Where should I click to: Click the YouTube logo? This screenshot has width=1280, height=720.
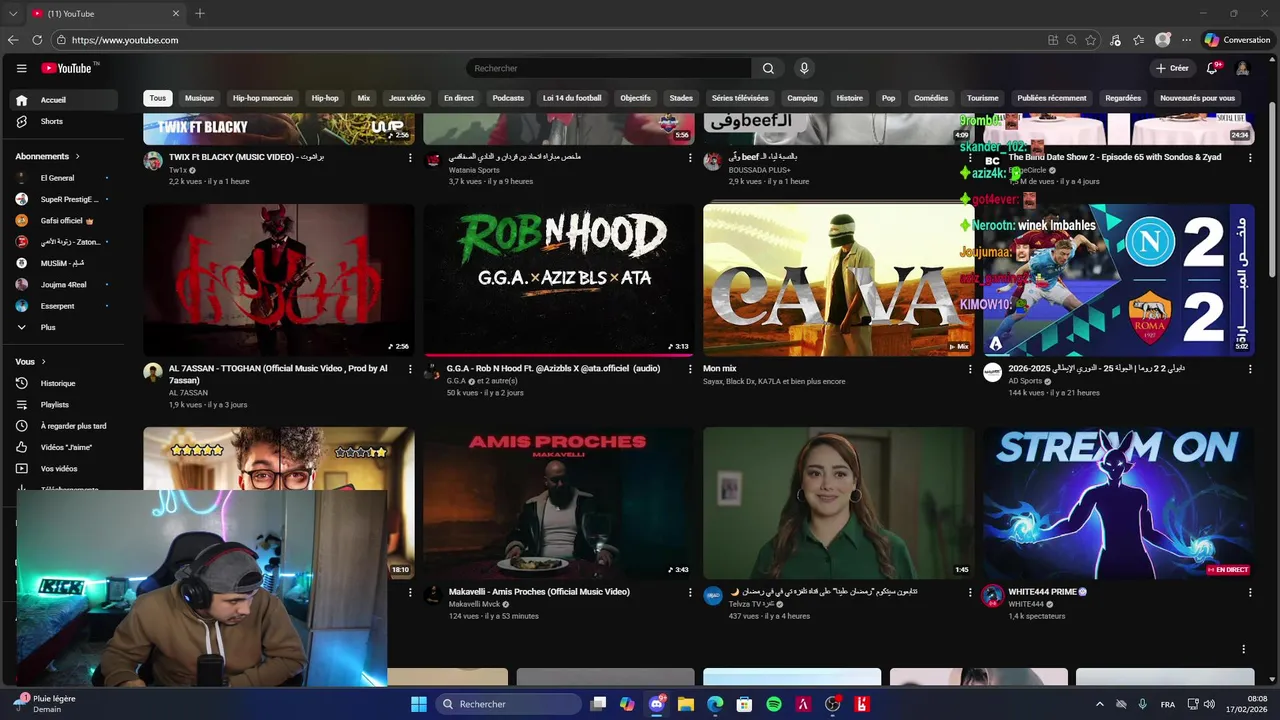click(69, 68)
